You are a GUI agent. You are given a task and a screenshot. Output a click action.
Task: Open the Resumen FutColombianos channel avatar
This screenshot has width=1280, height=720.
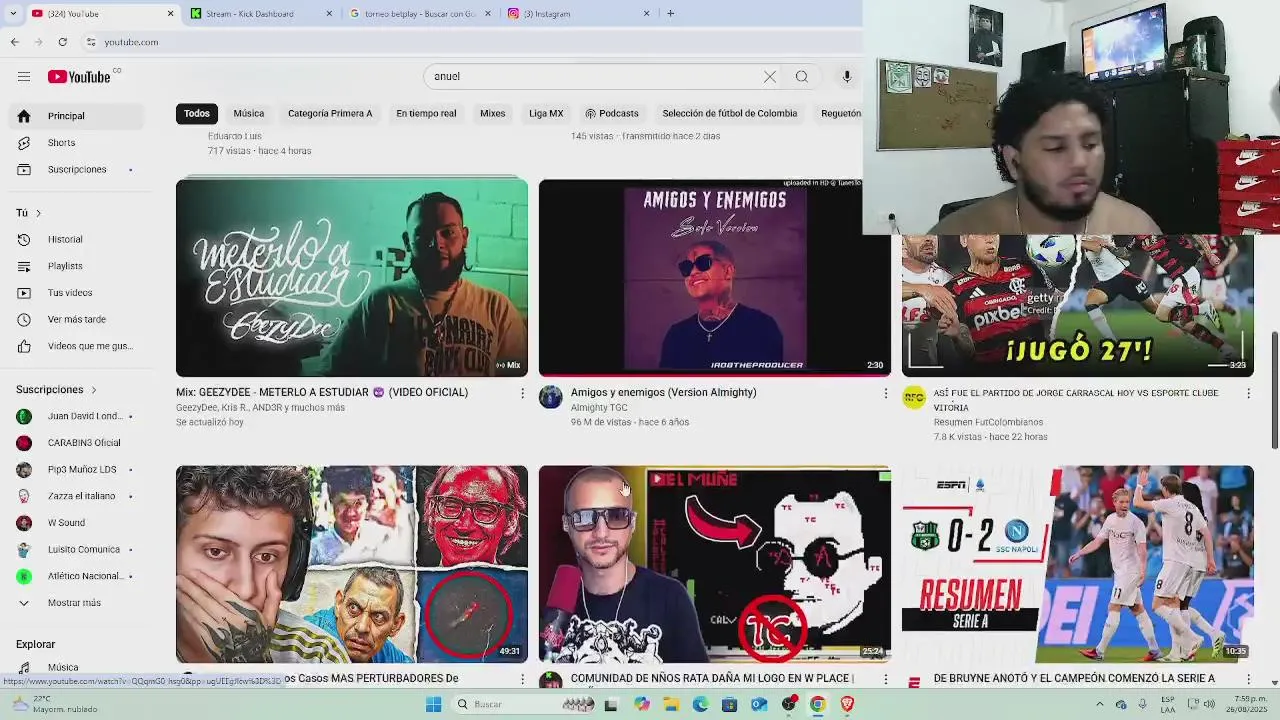(x=914, y=398)
